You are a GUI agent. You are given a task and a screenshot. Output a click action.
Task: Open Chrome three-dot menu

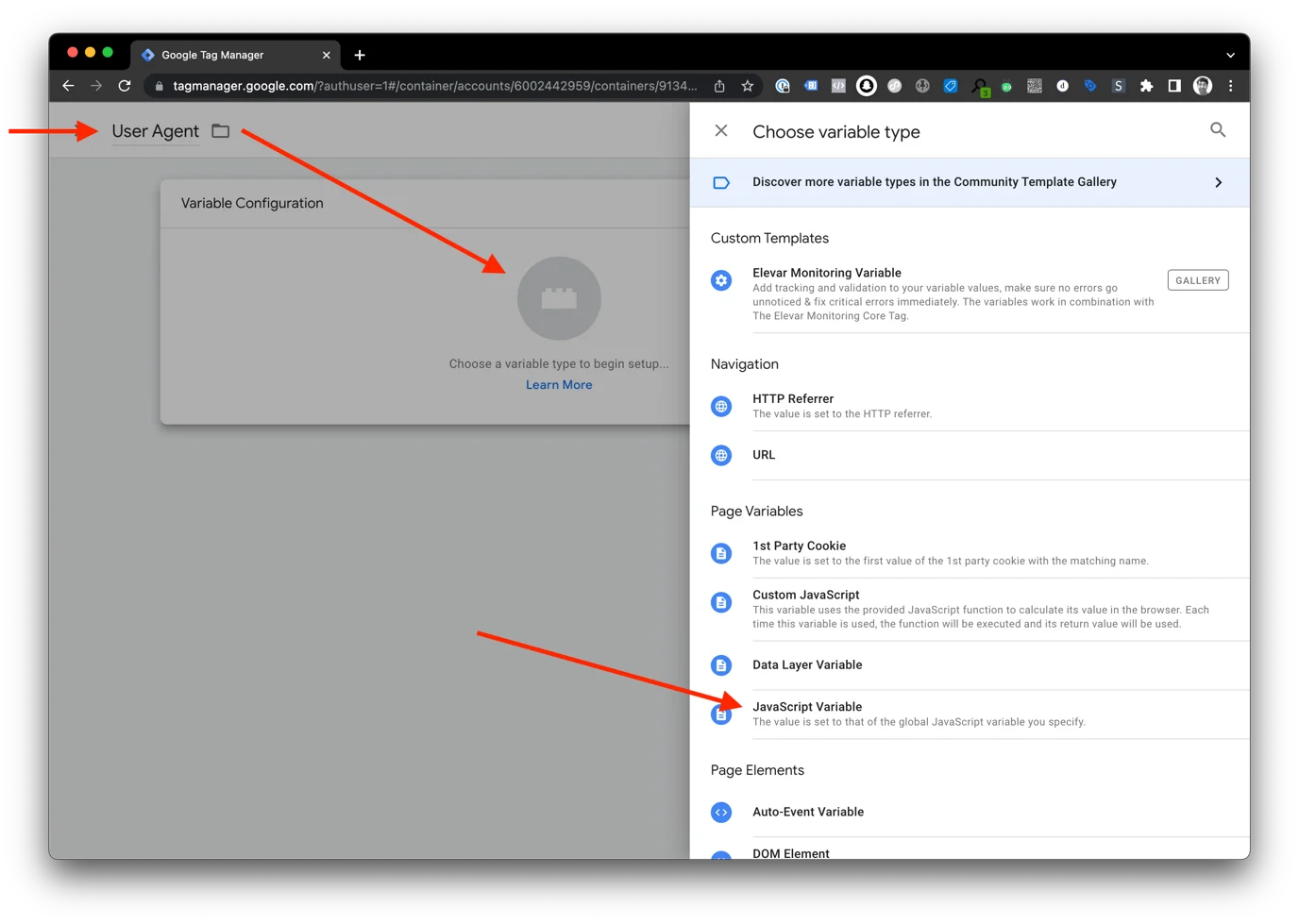click(x=1230, y=86)
